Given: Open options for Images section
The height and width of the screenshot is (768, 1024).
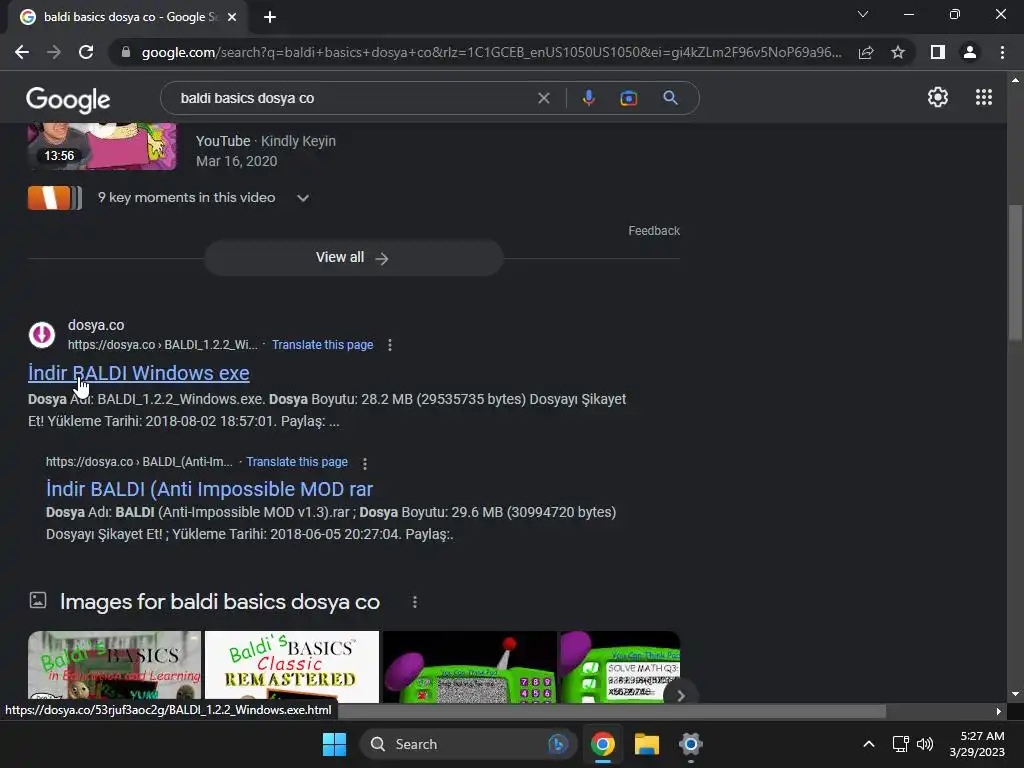Looking at the screenshot, I should pyautogui.click(x=415, y=601).
